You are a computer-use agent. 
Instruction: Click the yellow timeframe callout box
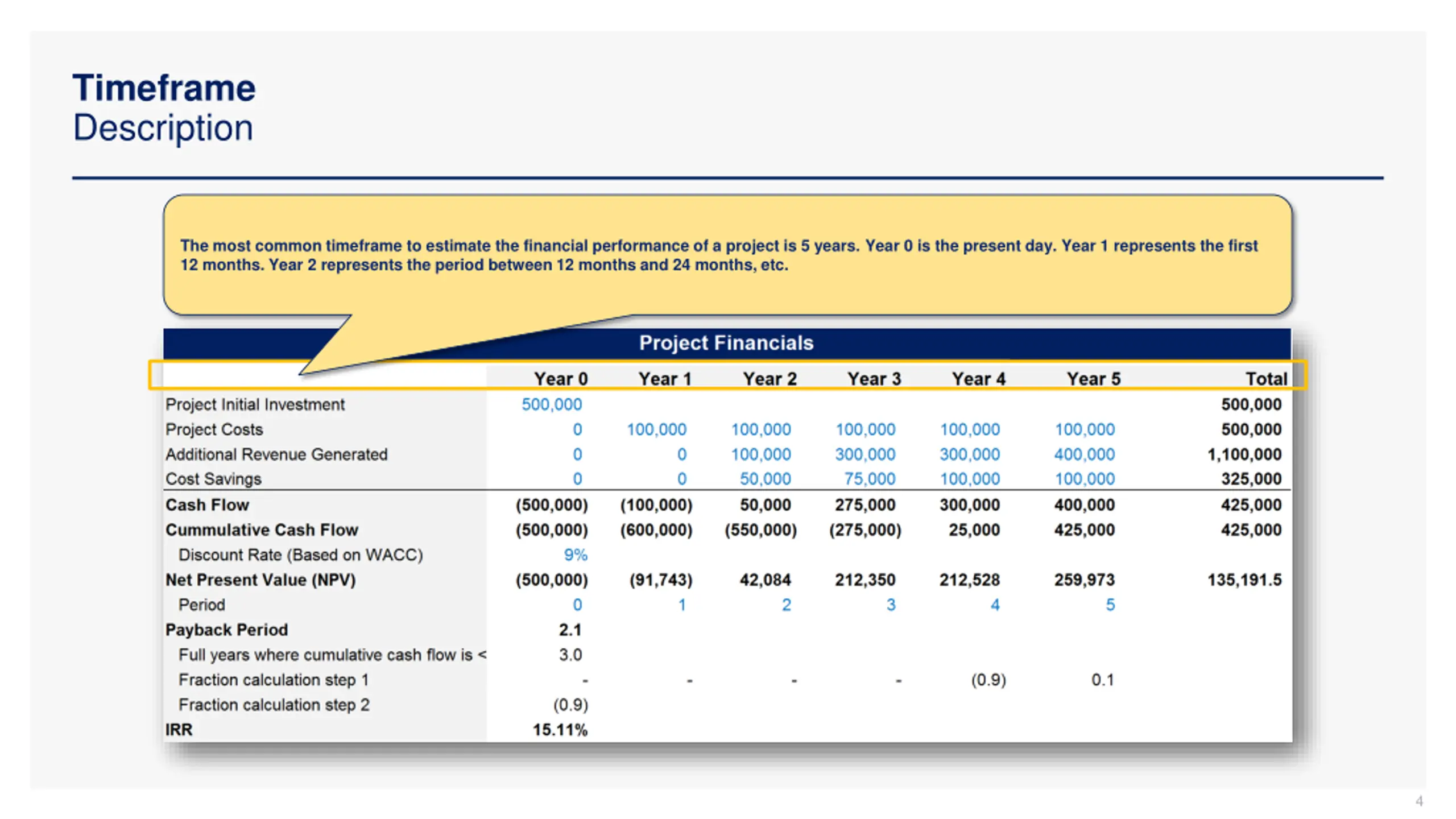point(727,255)
